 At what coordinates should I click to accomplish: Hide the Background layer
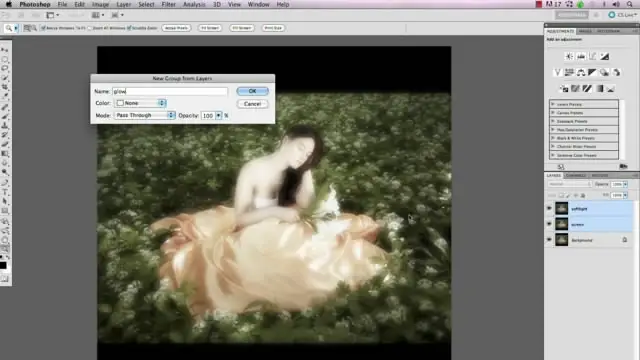(x=549, y=240)
